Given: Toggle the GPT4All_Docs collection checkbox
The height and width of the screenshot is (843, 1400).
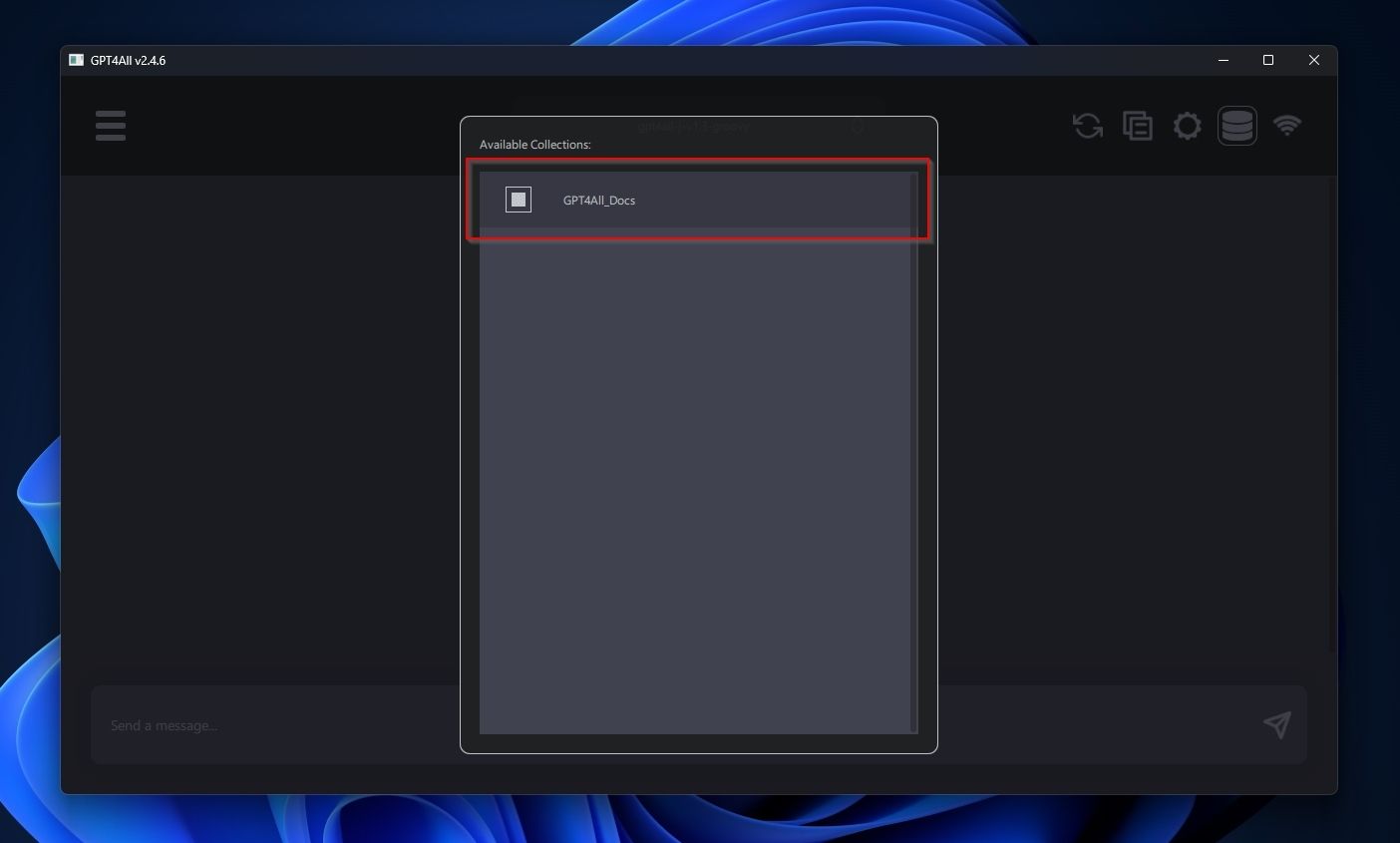Looking at the screenshot, I should [x=519, y=200].
